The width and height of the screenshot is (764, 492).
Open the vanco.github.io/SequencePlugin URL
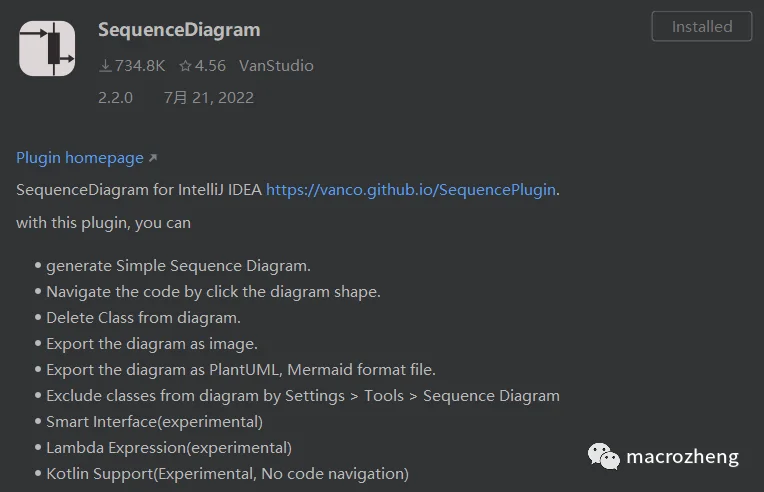(411, 189)
